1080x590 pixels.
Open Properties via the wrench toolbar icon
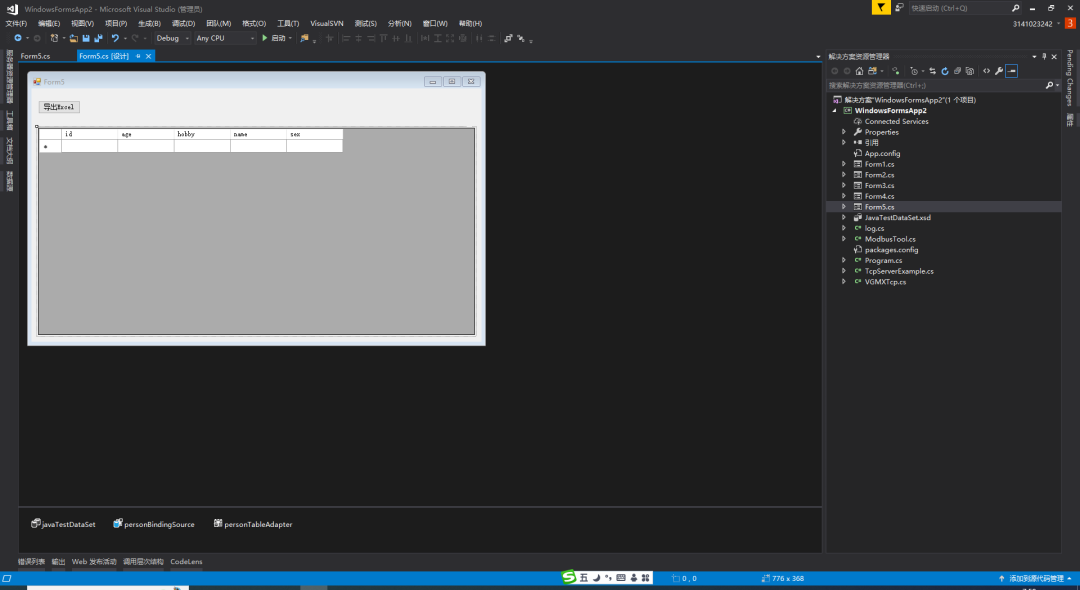click(x=998, y=71)
